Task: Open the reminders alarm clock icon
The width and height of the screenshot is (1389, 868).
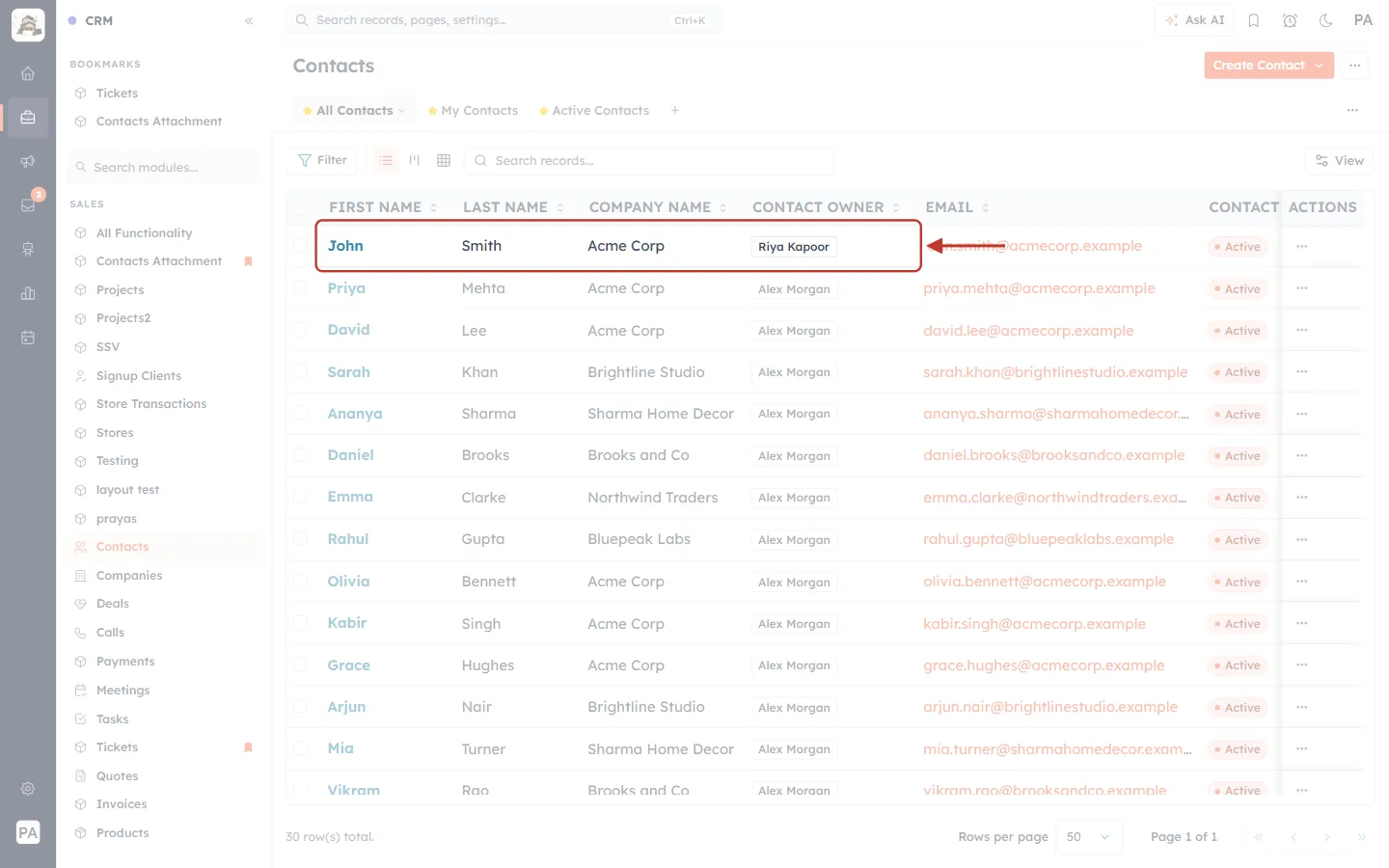Action: 1290,20
